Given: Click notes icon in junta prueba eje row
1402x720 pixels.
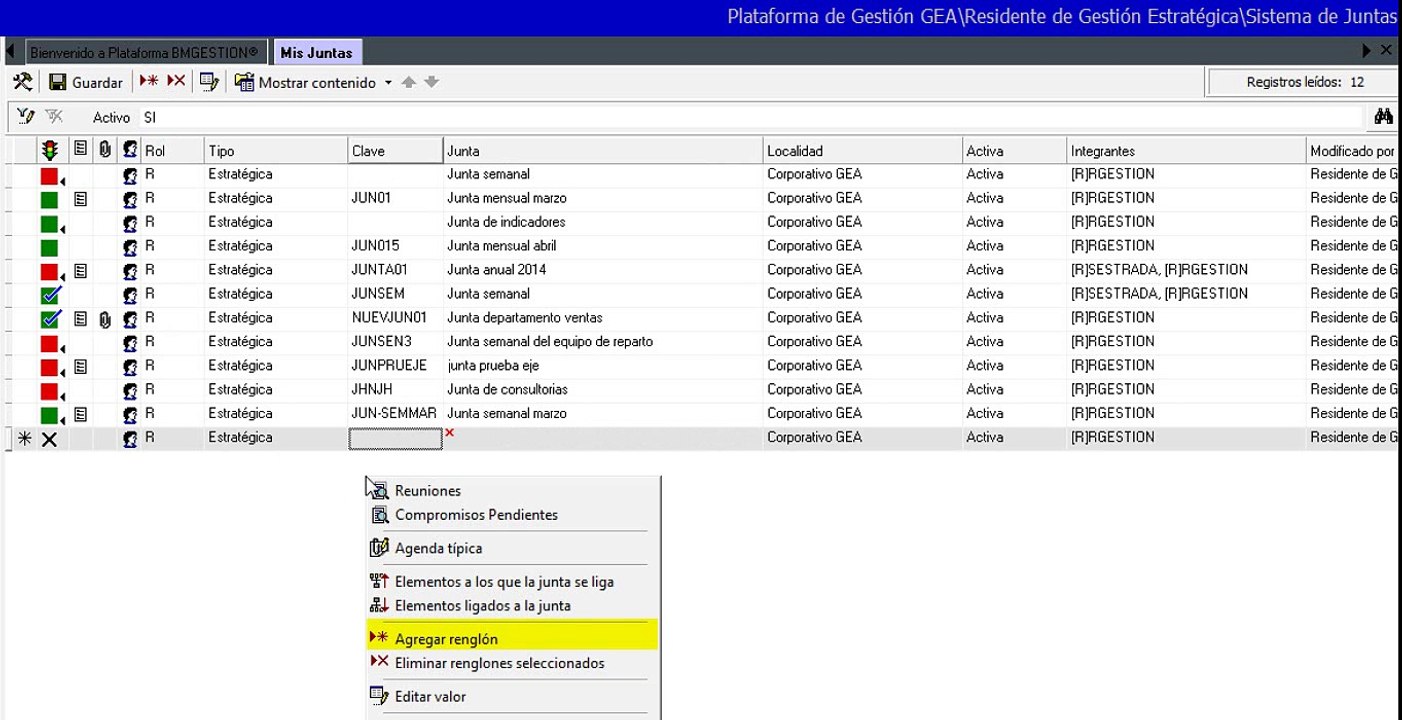Looking at the screenshot, I should pyautogui.click(x=81, y=366).
